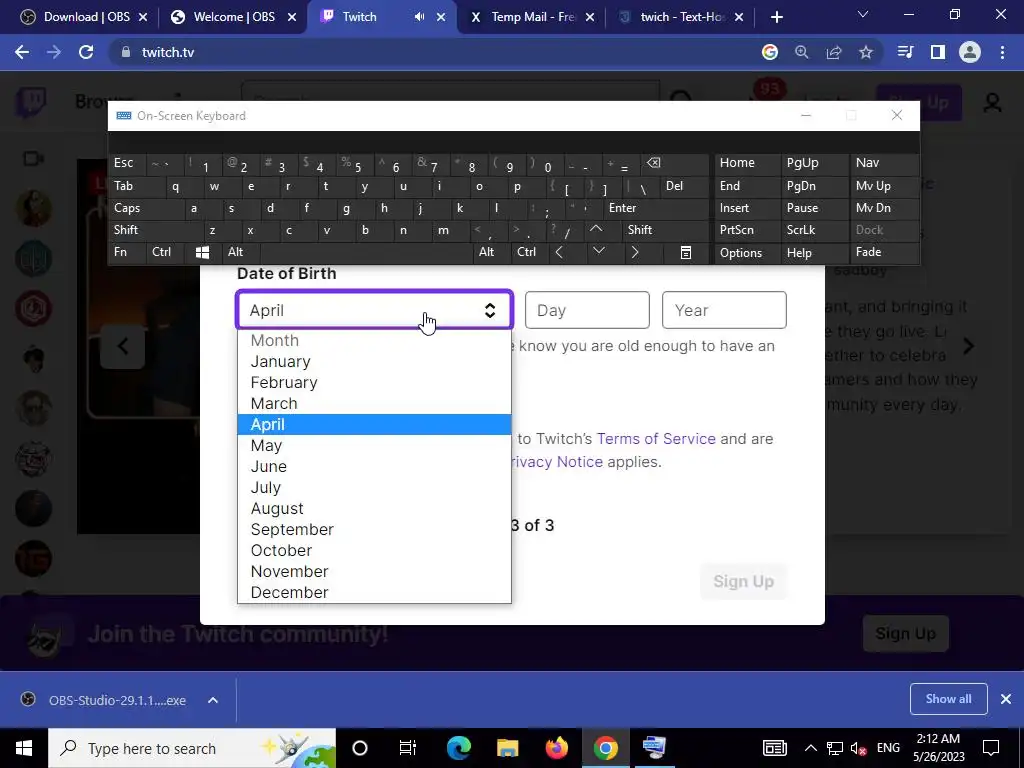
Task: Open File Explorer from taskbar
Action: (507, 748)
